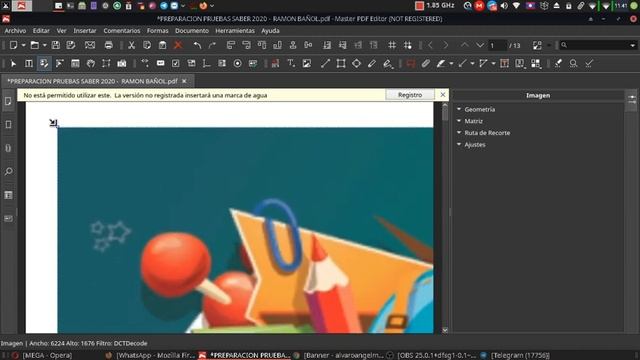Screen dimensions: 640x360
Task: Click the page number input field
Action: coord(498,45)
